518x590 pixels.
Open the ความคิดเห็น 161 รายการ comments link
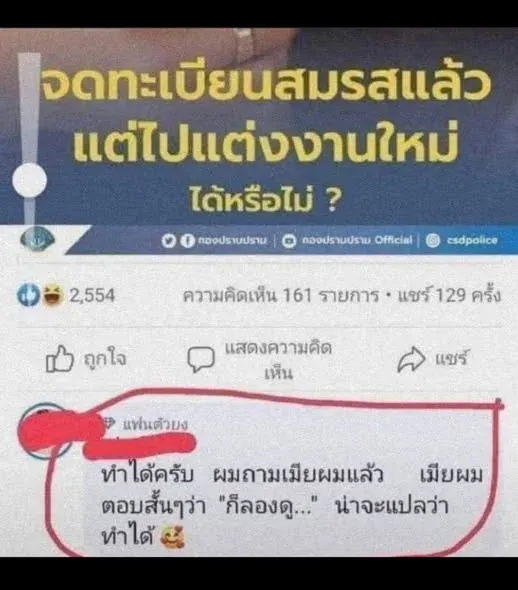pyautogui.click(x=280, y=296)
